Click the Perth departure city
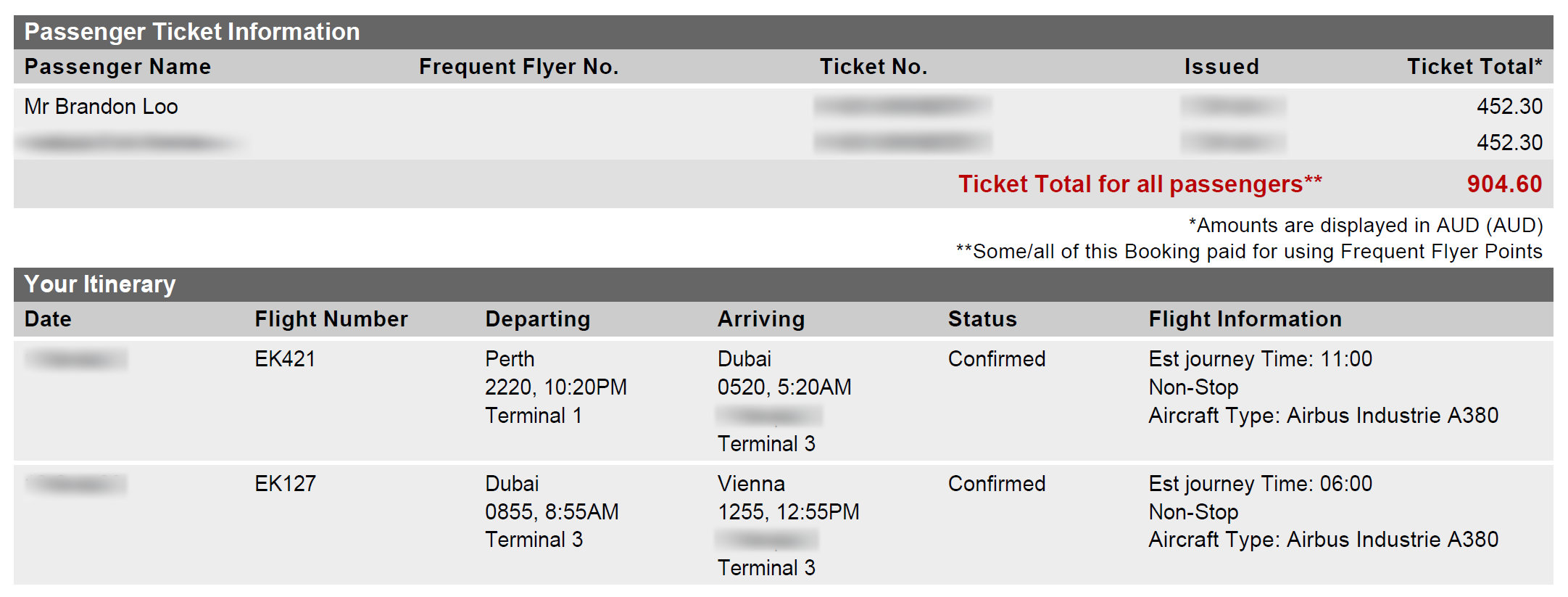Viewport: 1568px width, 597px height. click(510, 359)
